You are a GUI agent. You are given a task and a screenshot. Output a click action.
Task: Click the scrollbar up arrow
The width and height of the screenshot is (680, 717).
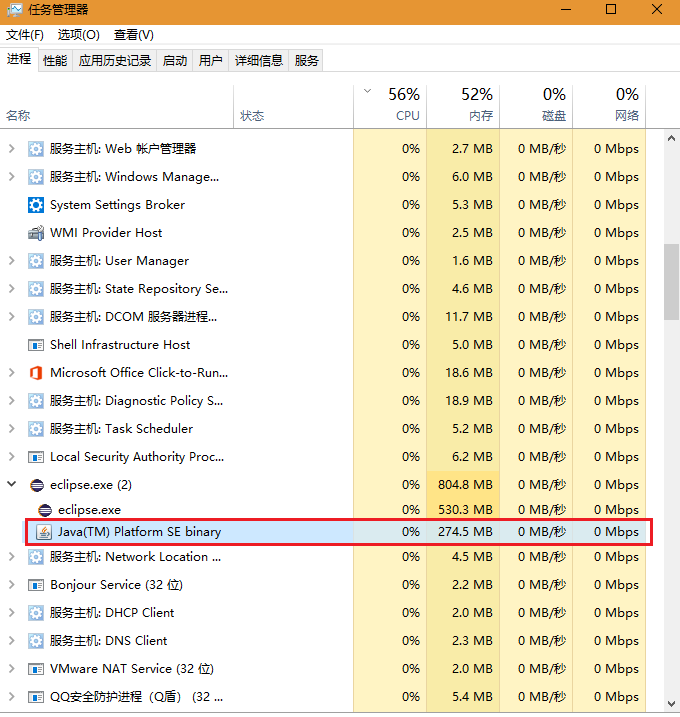pos(671,138)
